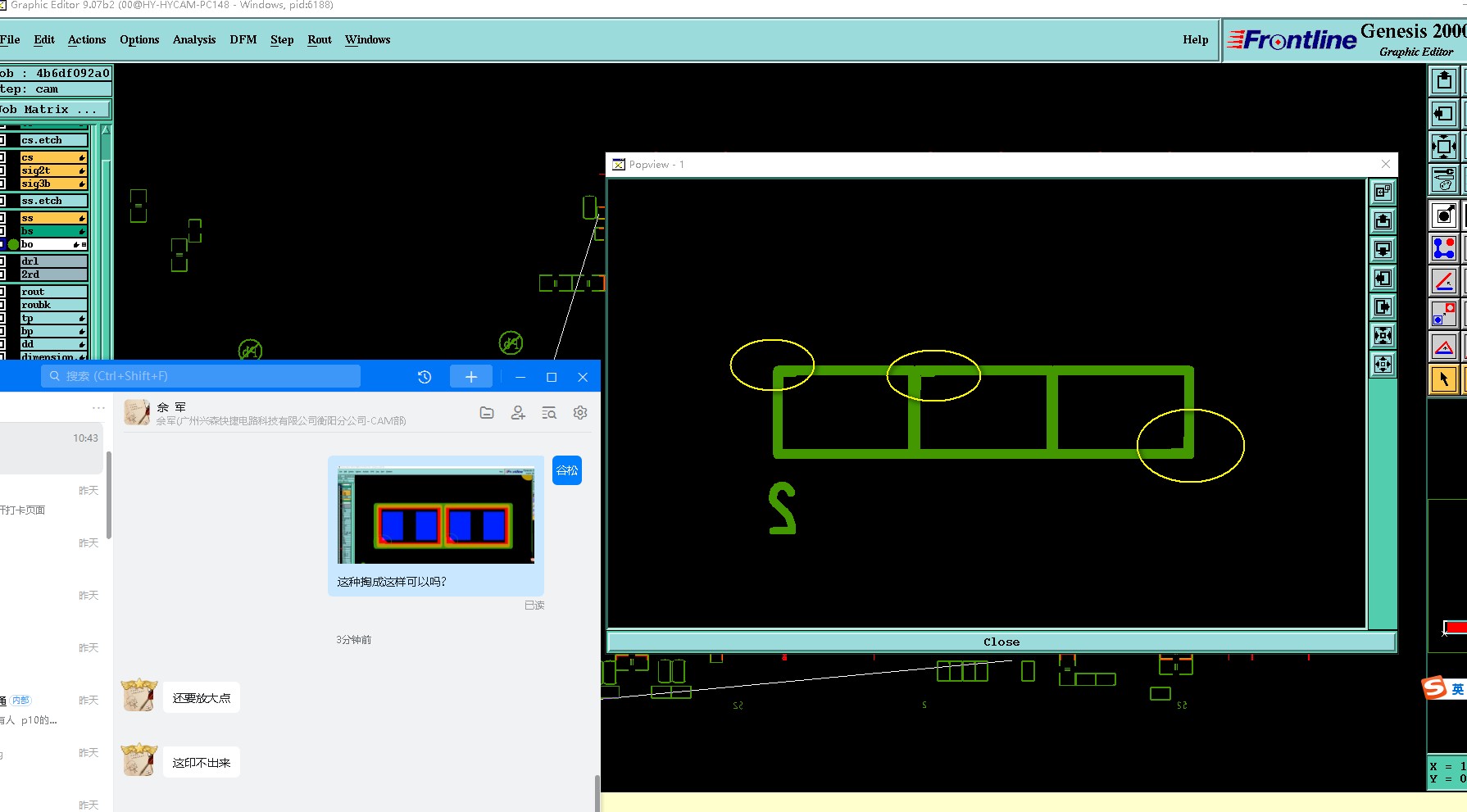The image size is (1467, 812).
Task: Toggle checkbox for ss layer
Action: click(2, 218)
